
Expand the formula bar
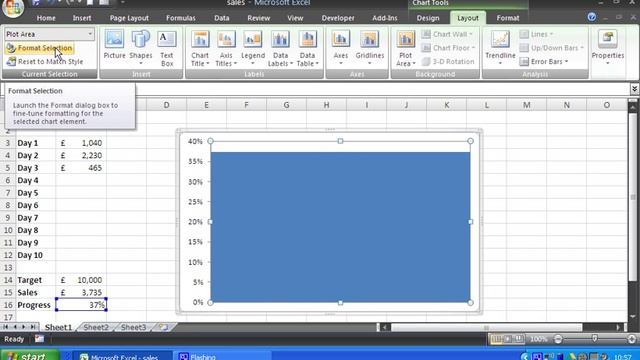pos(634,89)
